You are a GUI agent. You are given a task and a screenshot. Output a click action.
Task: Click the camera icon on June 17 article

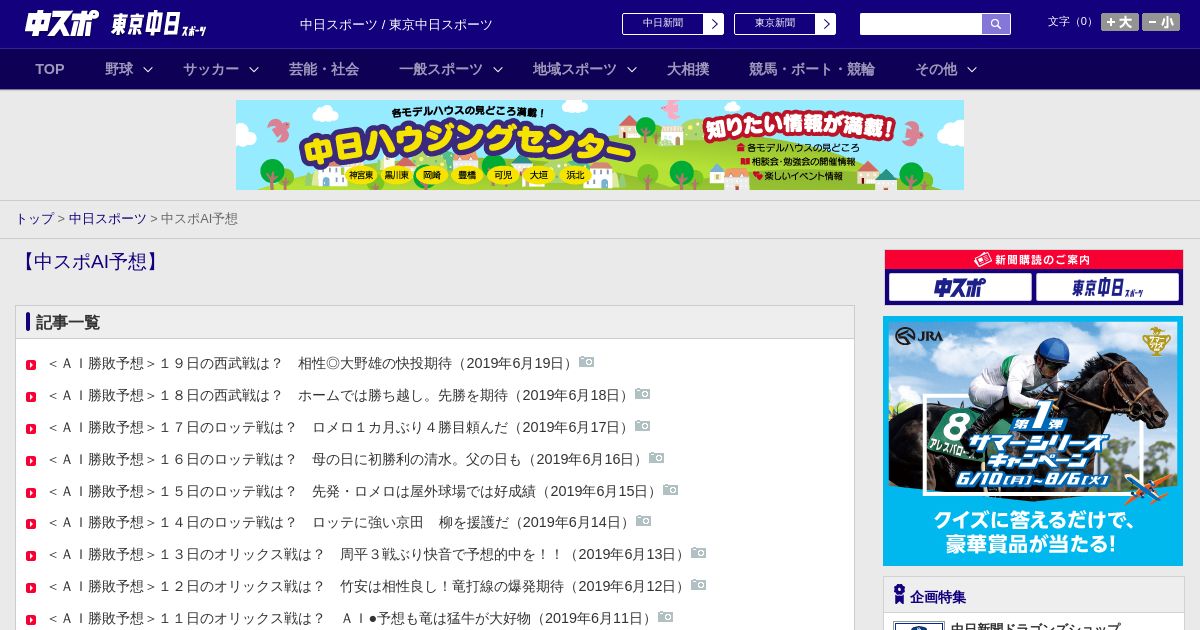click(x=643, y=426)
